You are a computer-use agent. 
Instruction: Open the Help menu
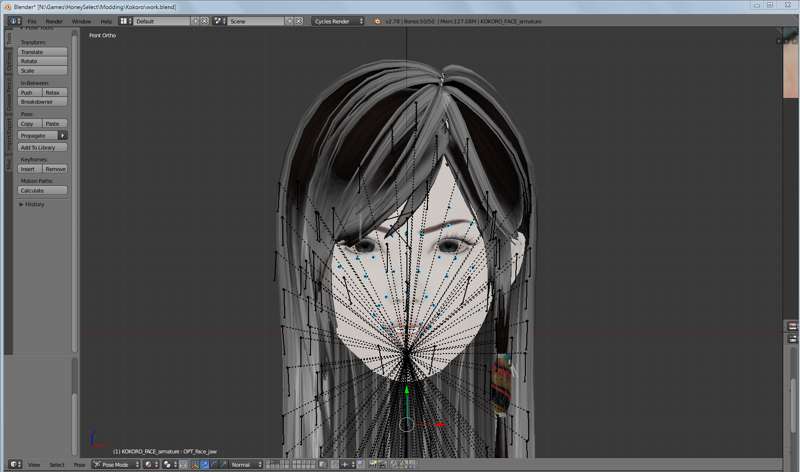(106, 21)
